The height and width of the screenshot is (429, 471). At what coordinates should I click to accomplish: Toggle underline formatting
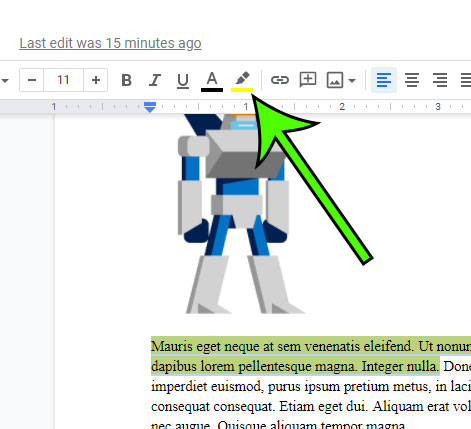coord(183,80)
